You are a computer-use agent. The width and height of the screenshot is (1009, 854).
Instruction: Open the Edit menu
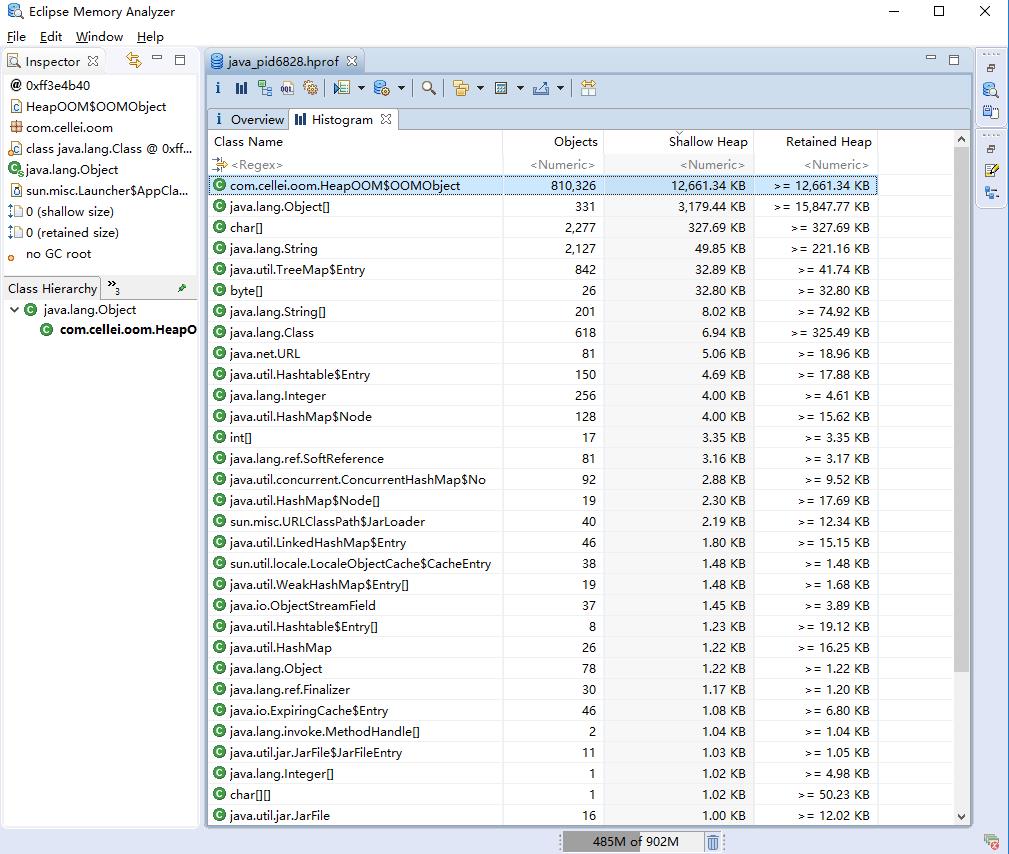click(51, 37)
